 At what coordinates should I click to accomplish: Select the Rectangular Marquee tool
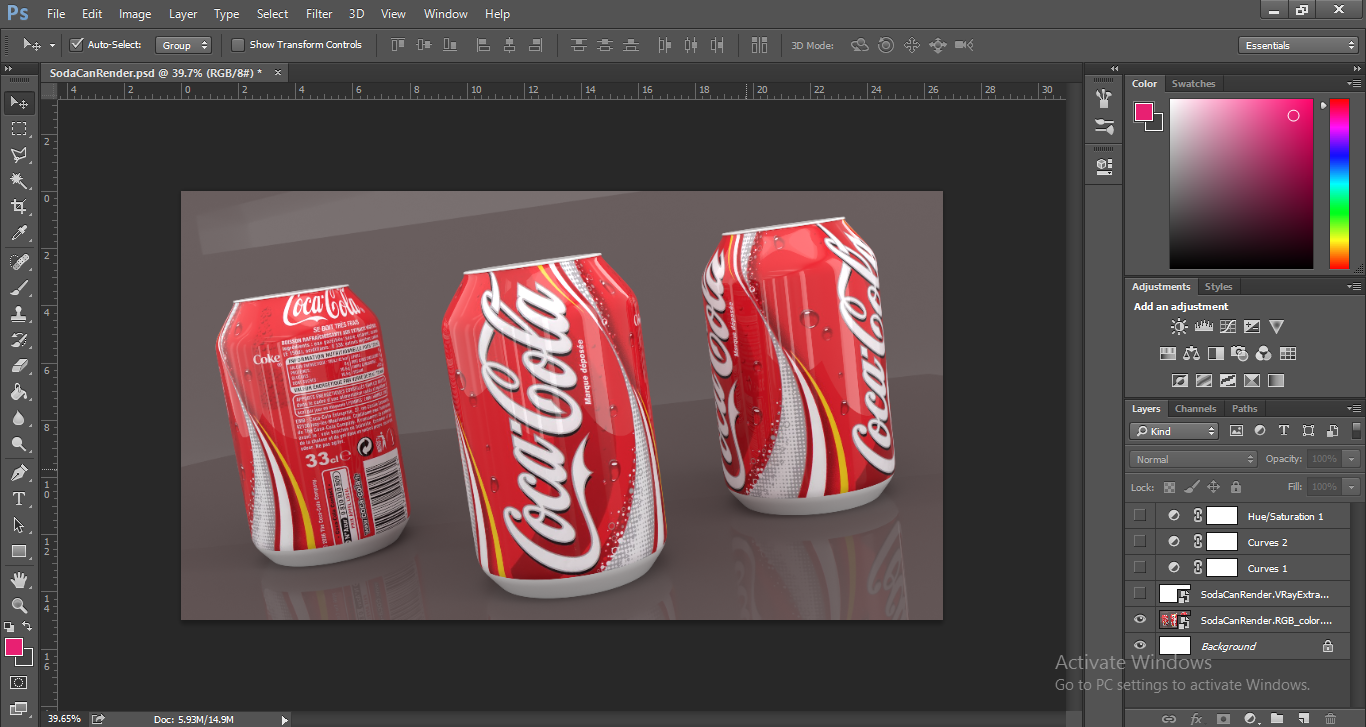click(19, 129)
